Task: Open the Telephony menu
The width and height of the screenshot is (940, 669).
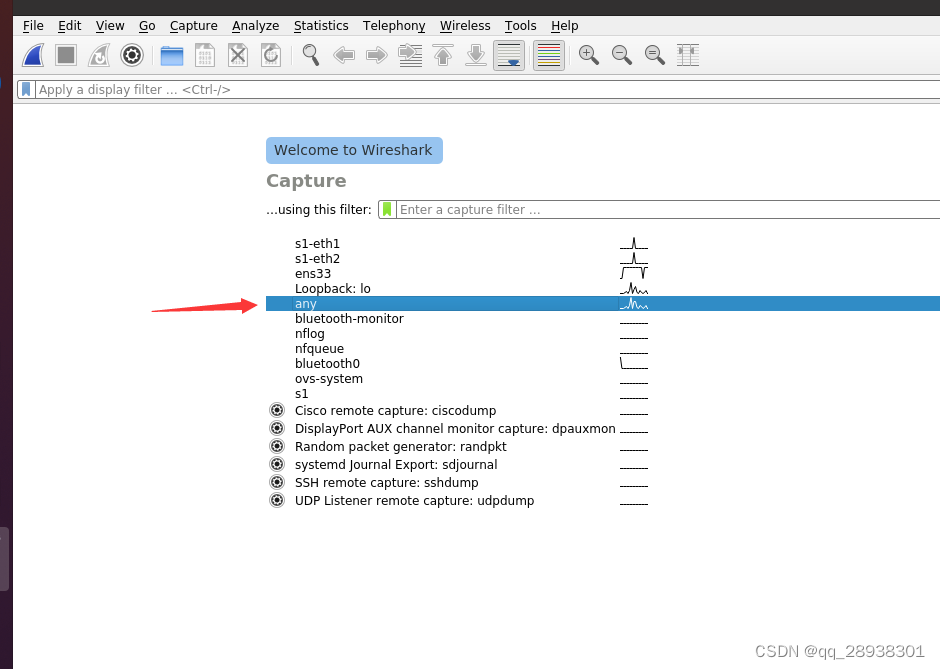Action: [x=394, y=26]
